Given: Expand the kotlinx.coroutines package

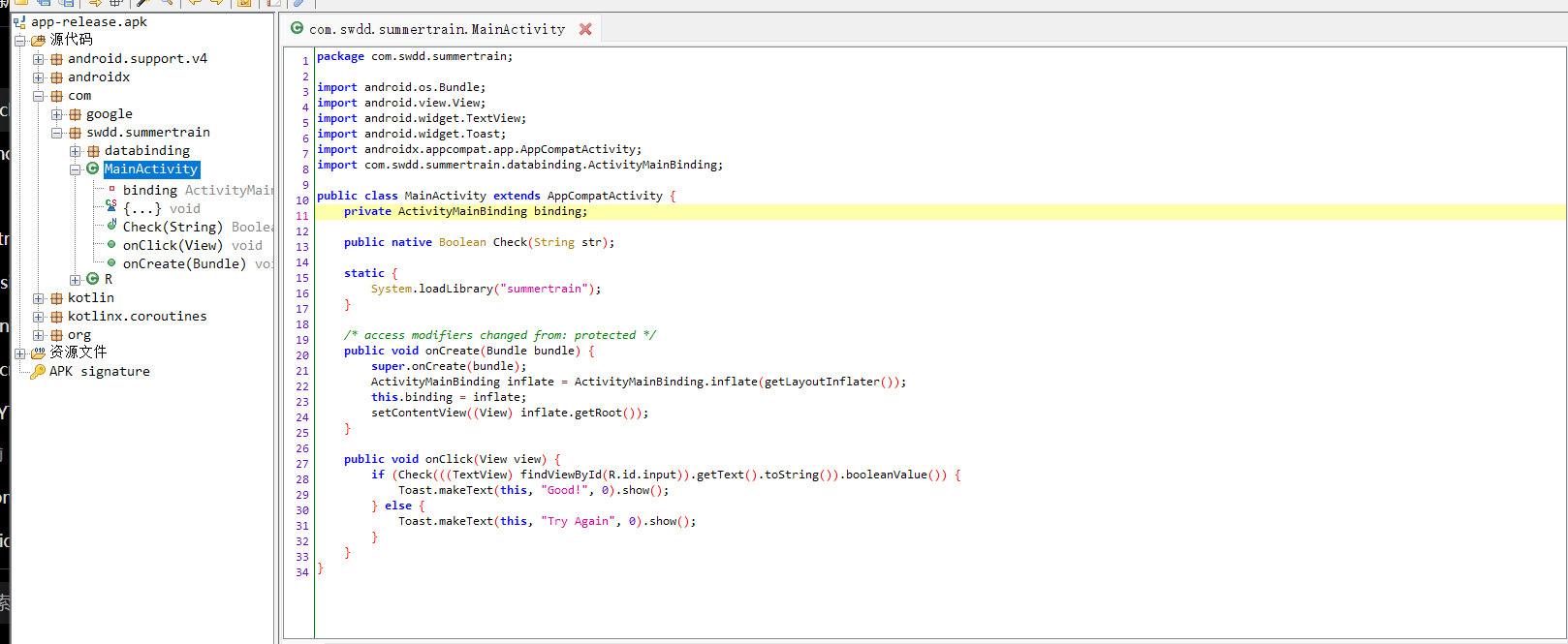Looking at the screenshot, I should point(39,317).
